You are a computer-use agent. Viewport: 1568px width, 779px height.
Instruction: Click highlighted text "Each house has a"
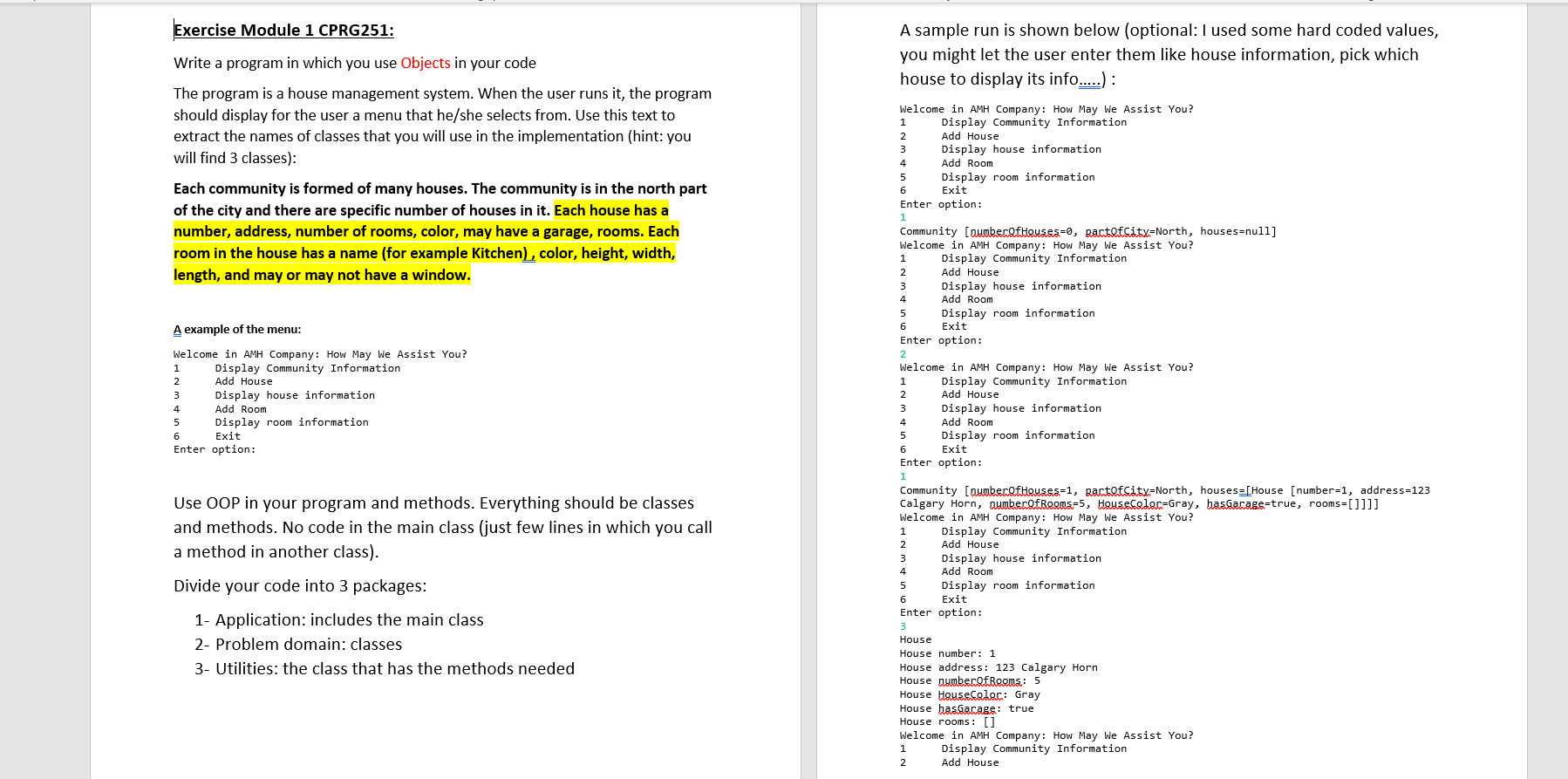pos(611,210)
